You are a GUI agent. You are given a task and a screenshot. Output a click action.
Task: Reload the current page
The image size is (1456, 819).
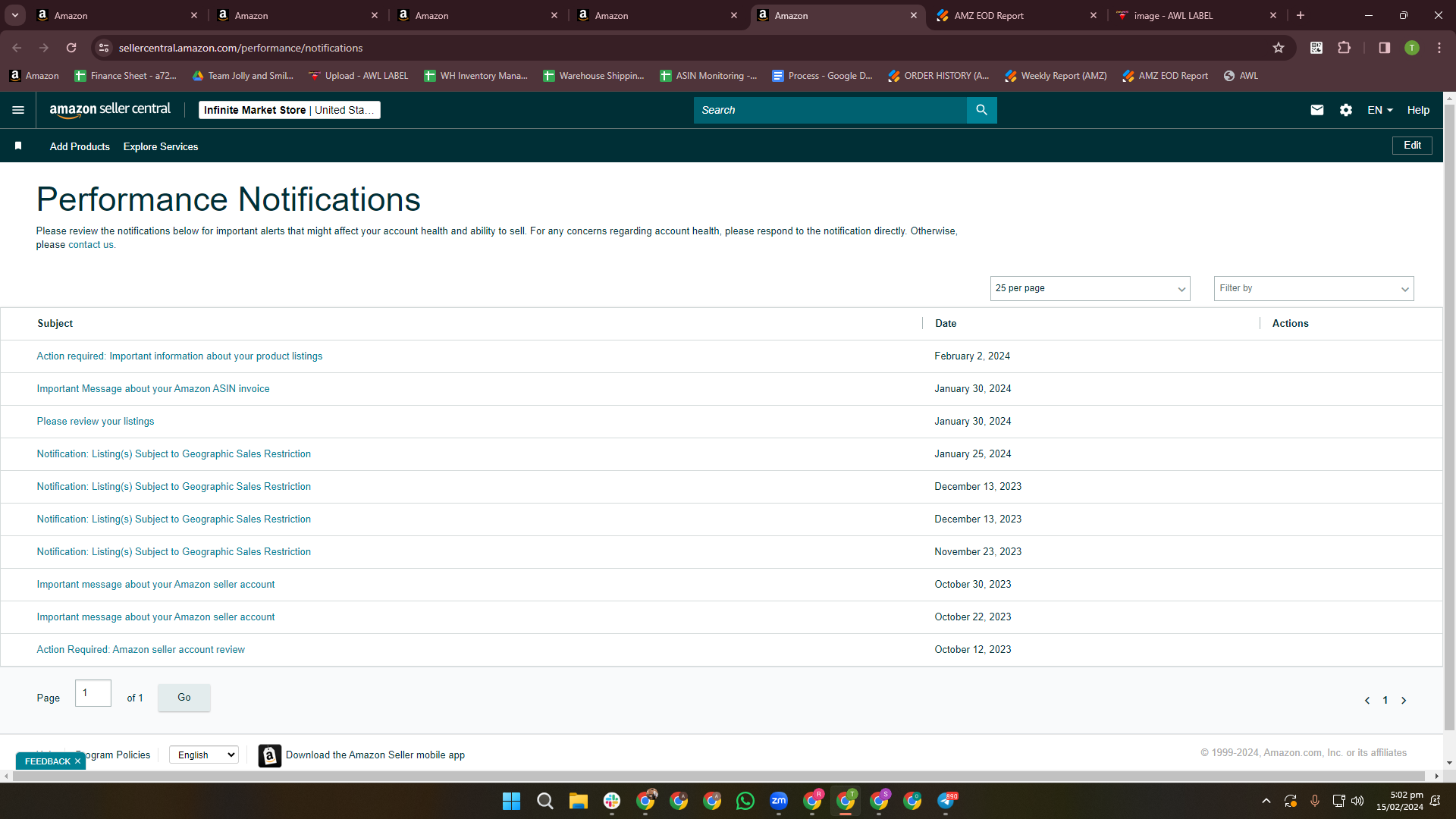(x=71, y=48)
